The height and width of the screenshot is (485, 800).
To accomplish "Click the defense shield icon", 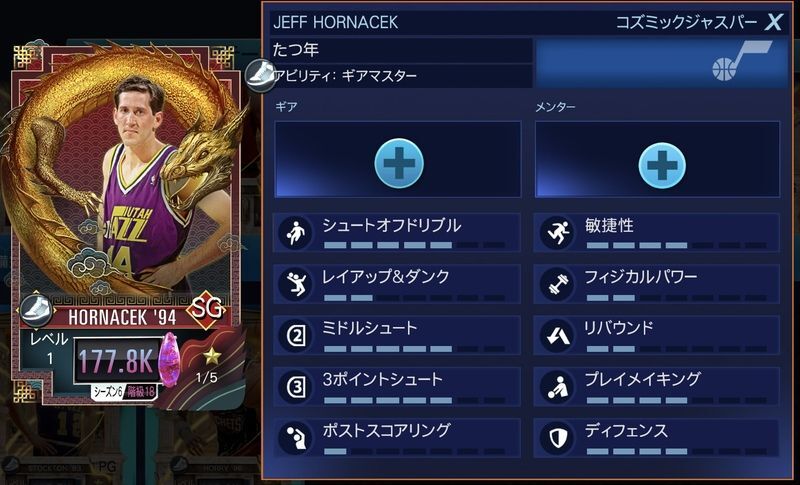I will click(x=557, y=438).
